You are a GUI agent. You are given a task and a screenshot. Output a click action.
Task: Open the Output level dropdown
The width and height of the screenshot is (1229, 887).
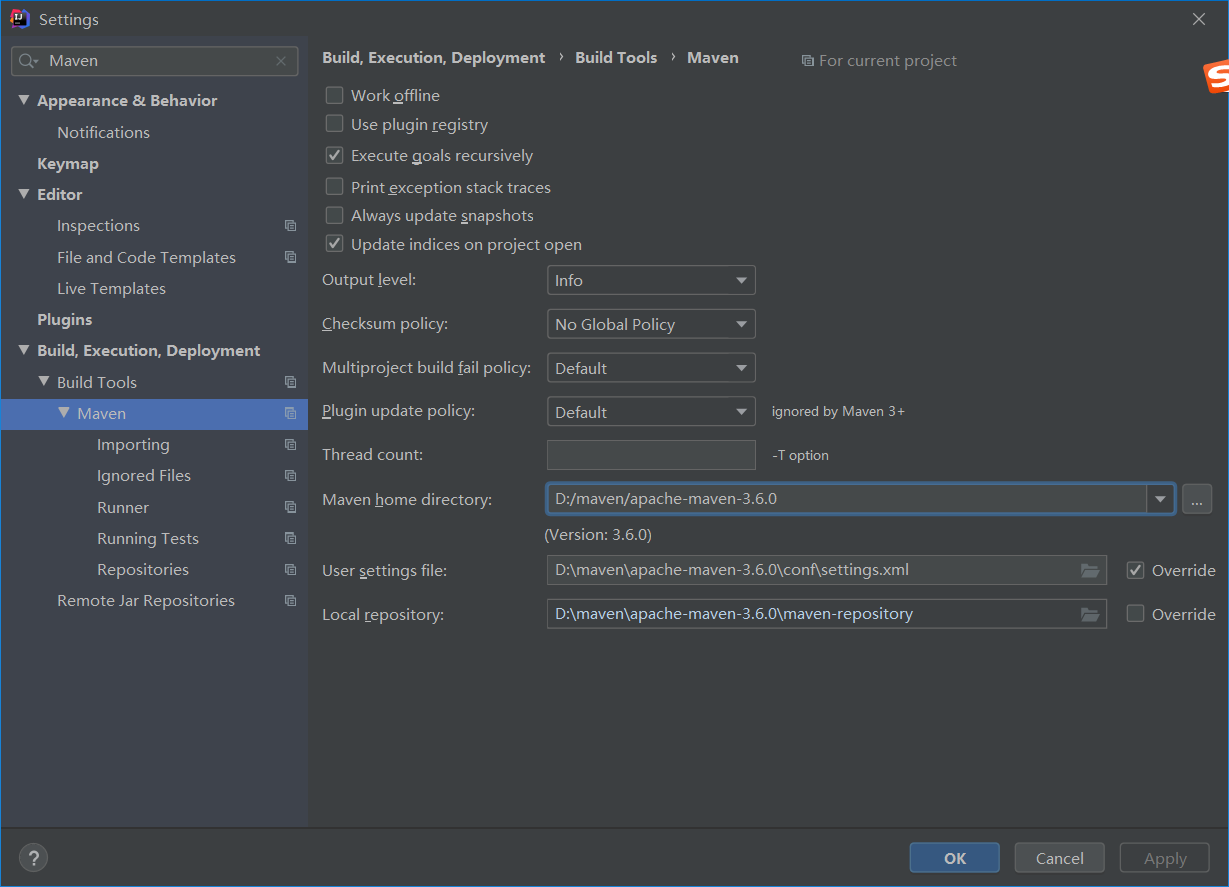[651, 280]
